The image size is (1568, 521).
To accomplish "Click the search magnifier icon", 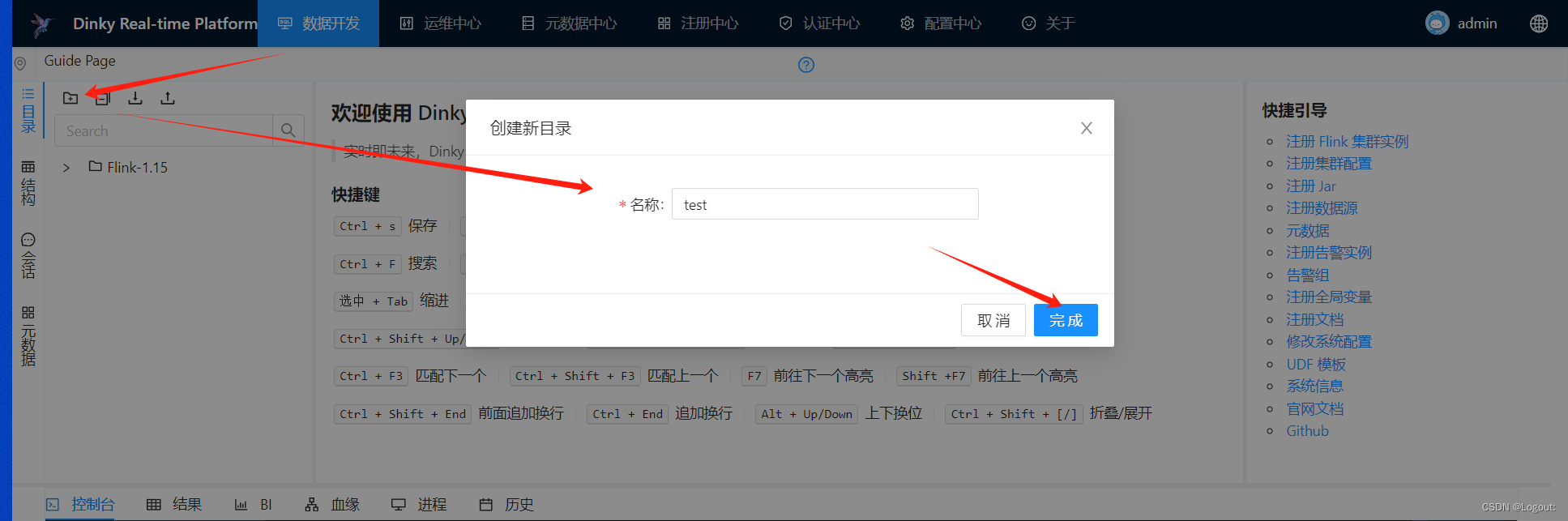I will [288, 130].
